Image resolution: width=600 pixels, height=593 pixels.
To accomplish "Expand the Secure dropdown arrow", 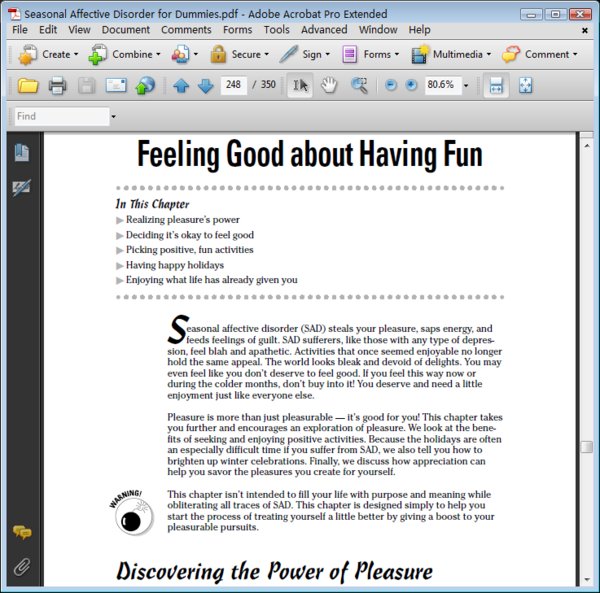I will [266, 54].
